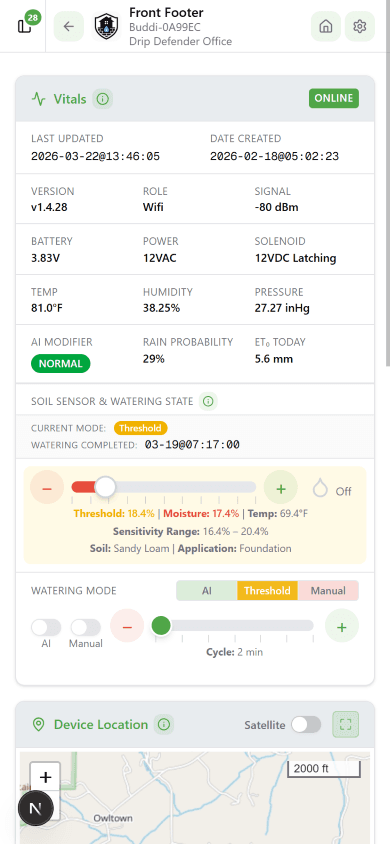Click the Device Location map pin icon

click(38, 725)
